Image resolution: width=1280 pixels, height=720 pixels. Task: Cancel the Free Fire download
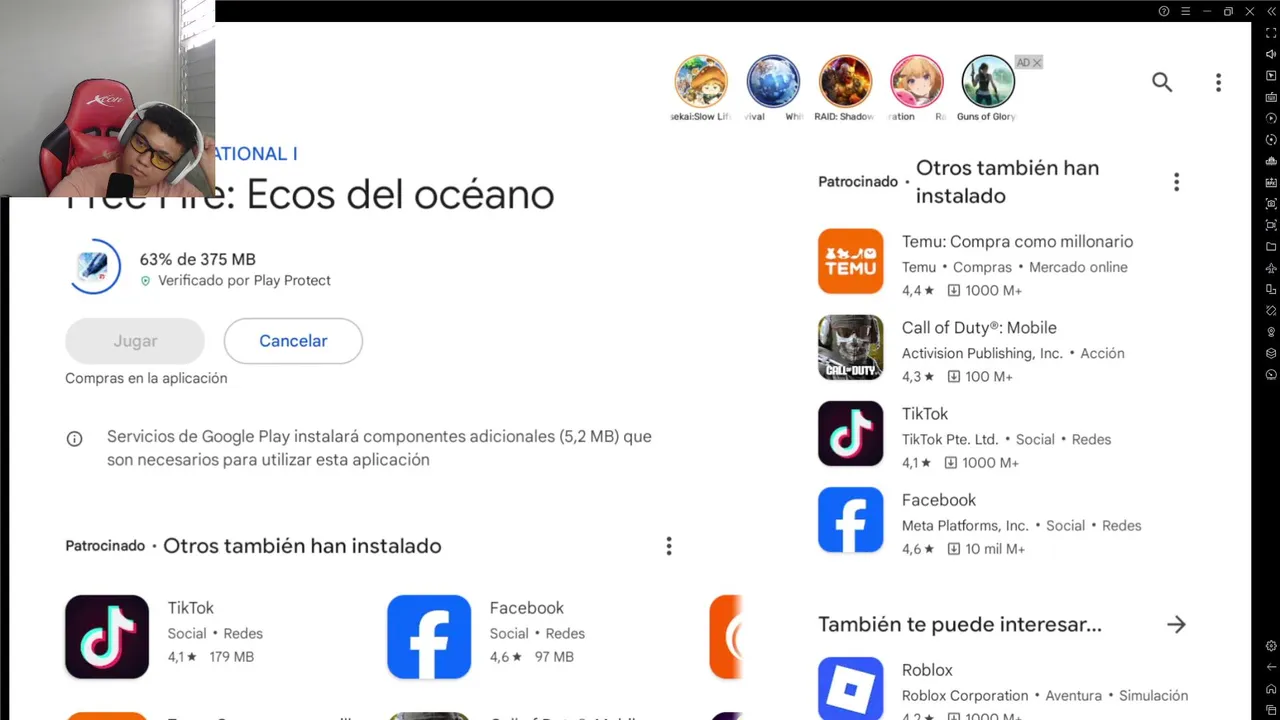click(x=293, y=341)
